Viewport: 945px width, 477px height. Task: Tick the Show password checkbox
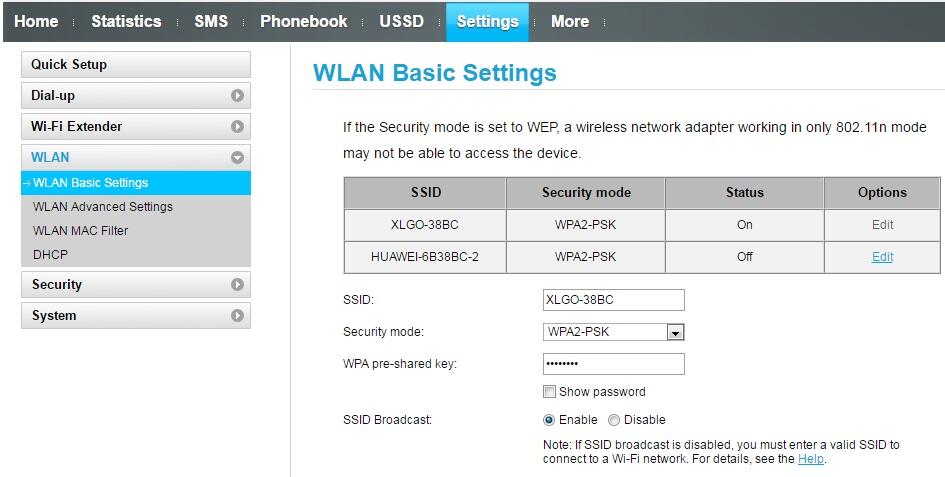pyautogui.click(x=549, y=392)
